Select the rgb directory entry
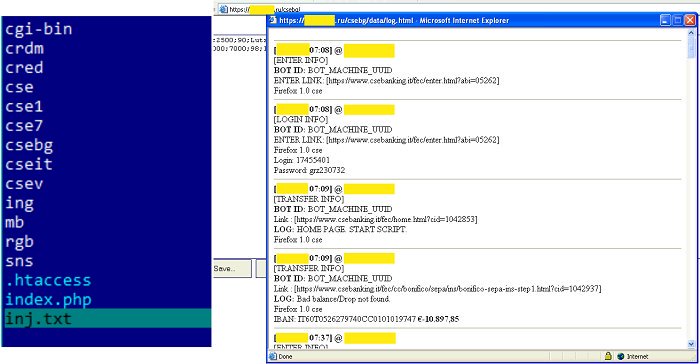This screenshot has width=700, height=364. [19, 242]
